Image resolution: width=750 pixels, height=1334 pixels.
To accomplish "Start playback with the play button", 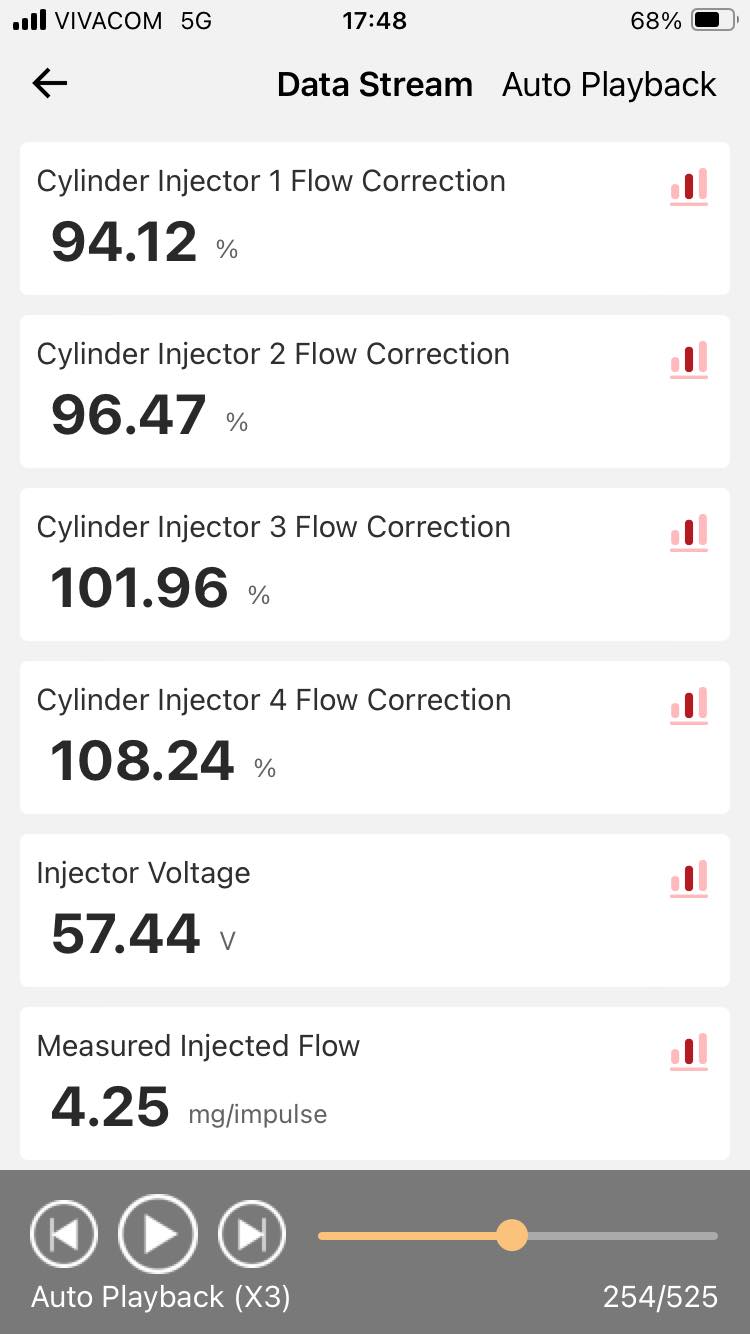I will (158, 1235).
